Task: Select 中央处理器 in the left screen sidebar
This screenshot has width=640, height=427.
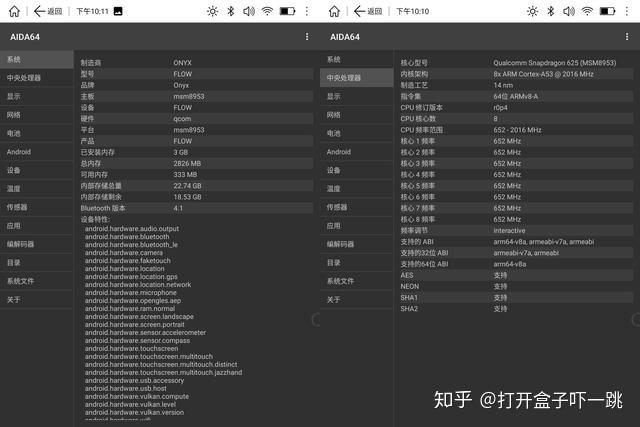Action: click(37, 78)
